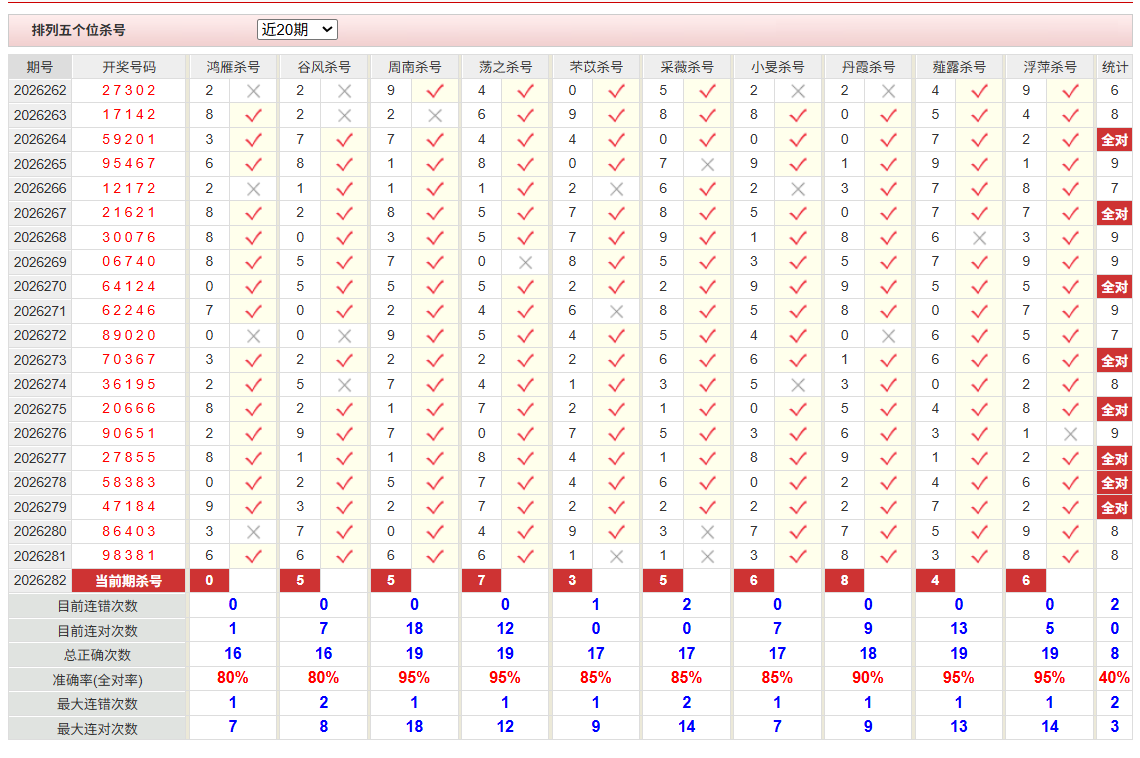Select period number 2026282

coord(40,580)
